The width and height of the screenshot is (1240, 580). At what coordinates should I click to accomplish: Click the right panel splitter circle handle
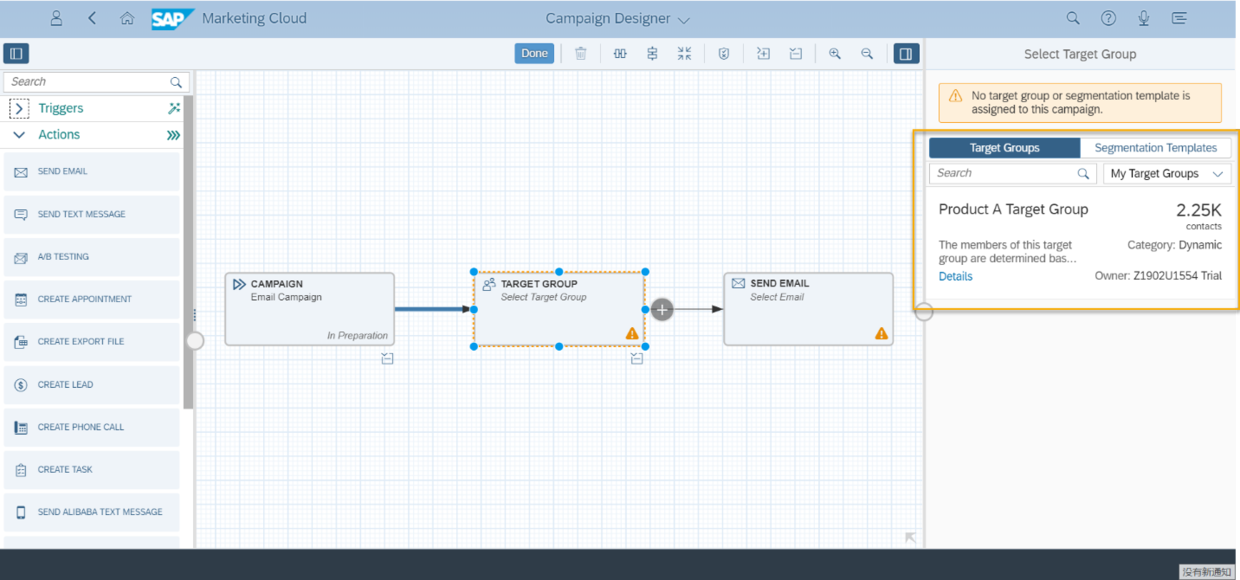coord(924,312)
